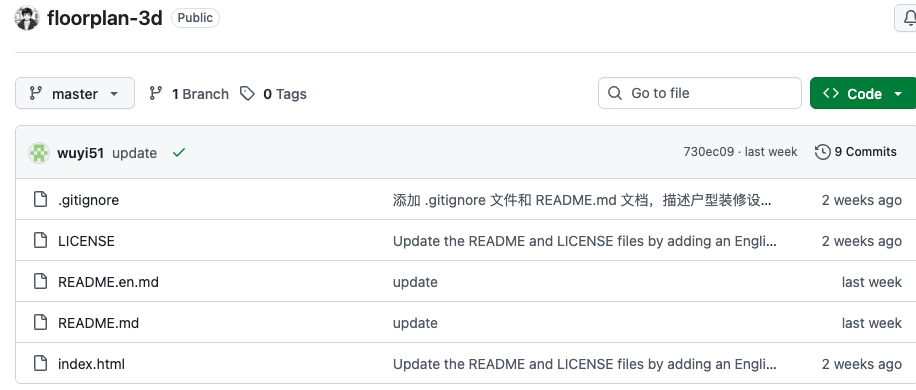916x390 pixels.
Task: Open commit hash 730ec09
Action: [x=709, y=152]
